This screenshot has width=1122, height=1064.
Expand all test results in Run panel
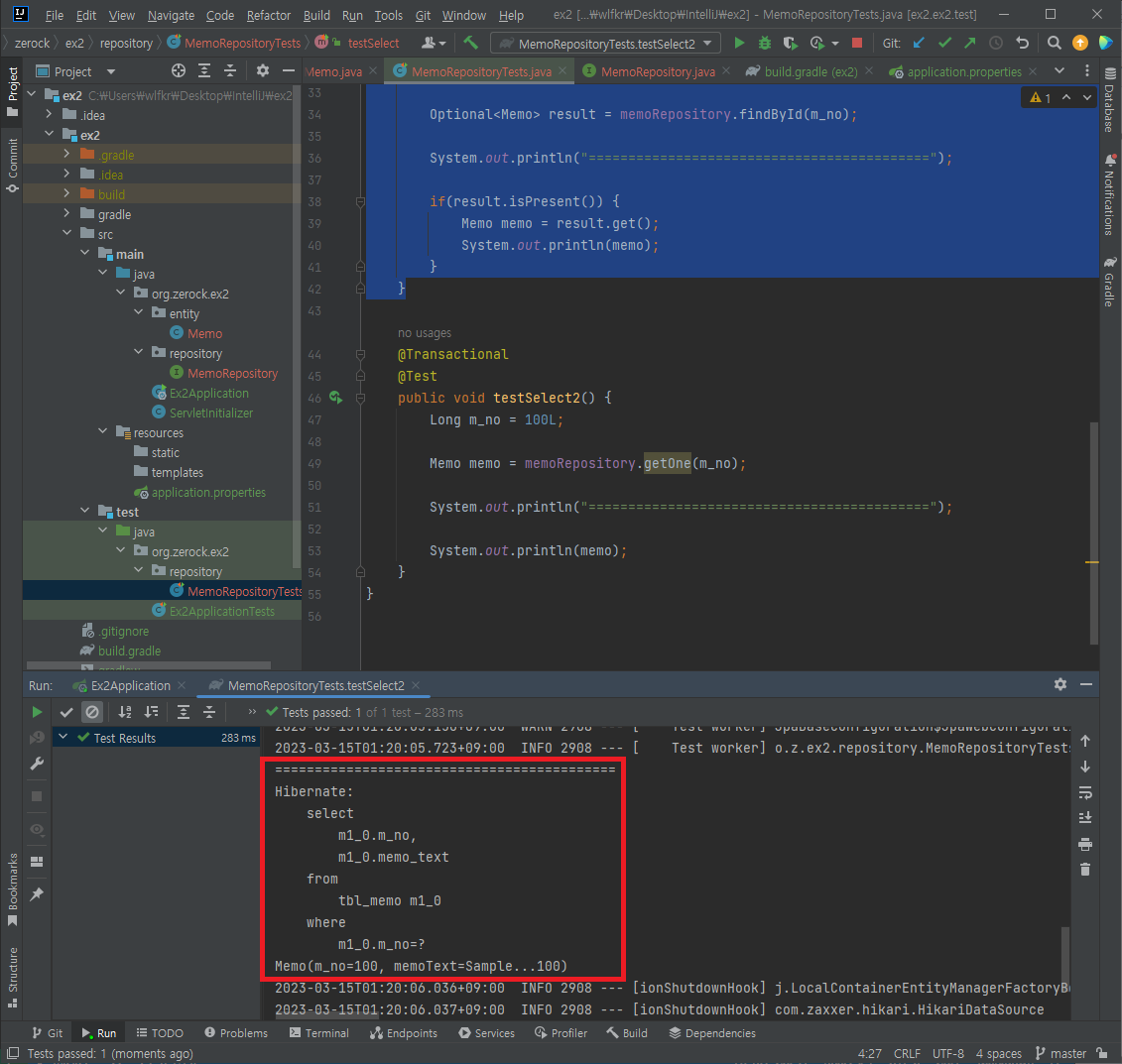[x=184, y=712]
